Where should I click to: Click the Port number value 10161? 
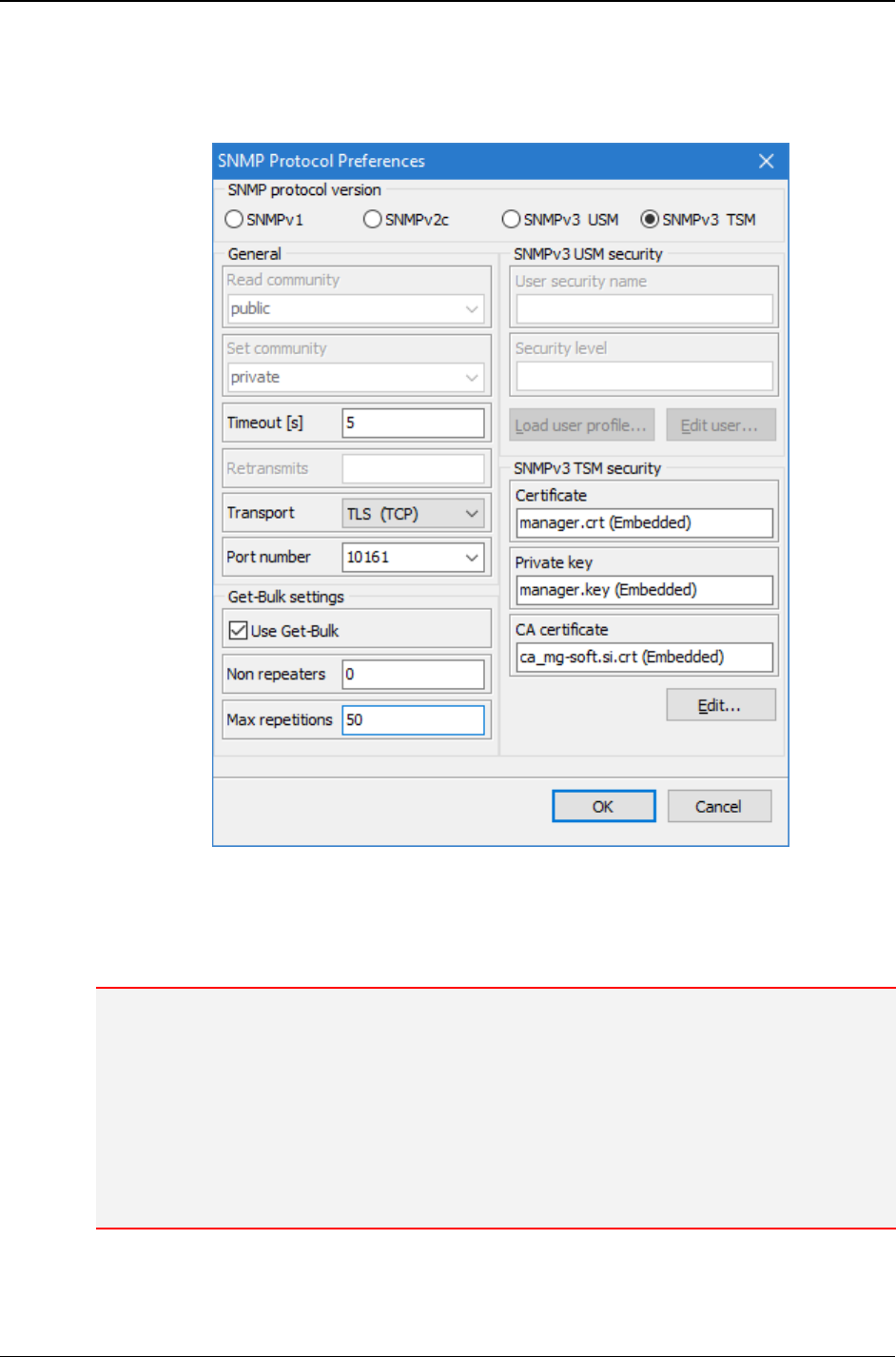tap(368, 557)
